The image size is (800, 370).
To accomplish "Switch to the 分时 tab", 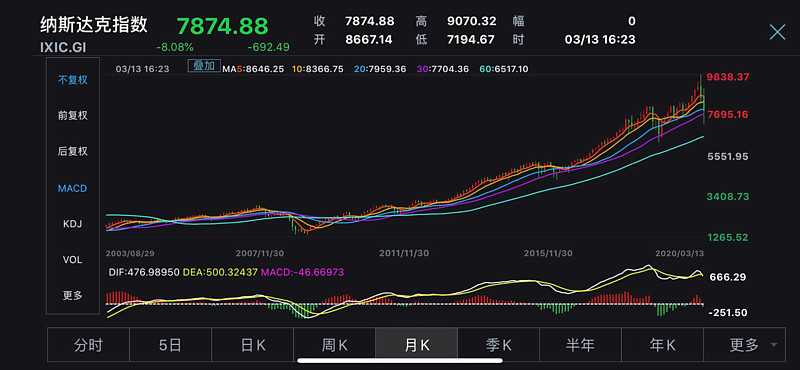I will pos(88,345).
